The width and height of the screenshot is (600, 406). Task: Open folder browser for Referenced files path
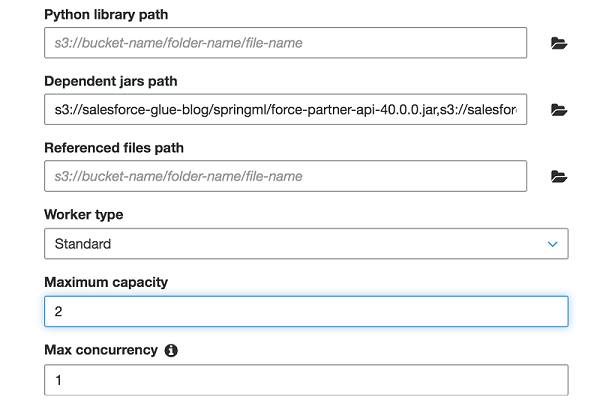tap(559, 177)
